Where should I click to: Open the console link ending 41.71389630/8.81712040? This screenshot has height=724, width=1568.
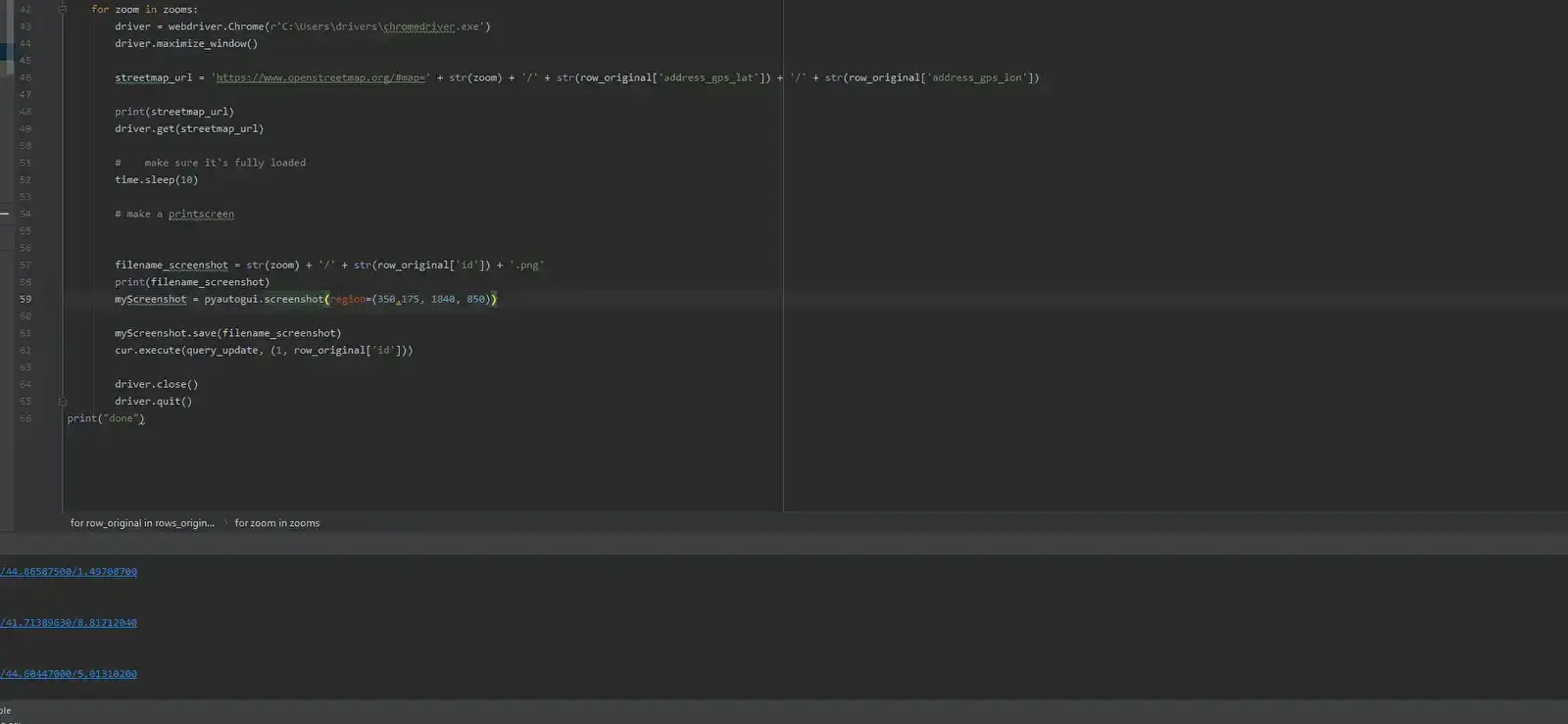(x=69, y=623)
